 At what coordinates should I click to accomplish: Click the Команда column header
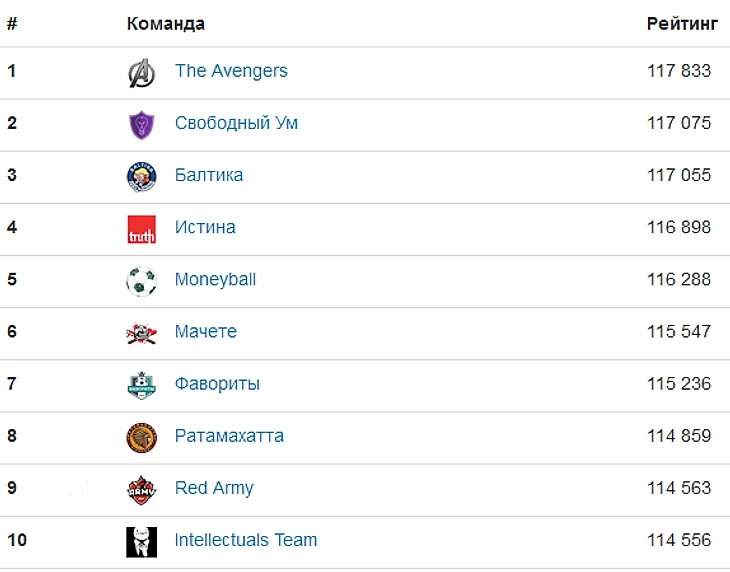pos(166,24)
